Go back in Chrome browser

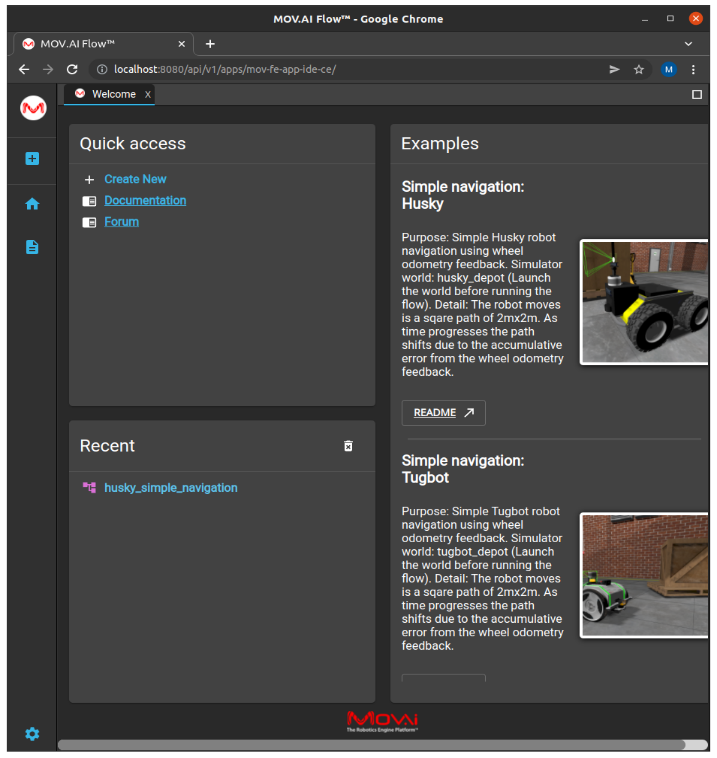(24, 70)
